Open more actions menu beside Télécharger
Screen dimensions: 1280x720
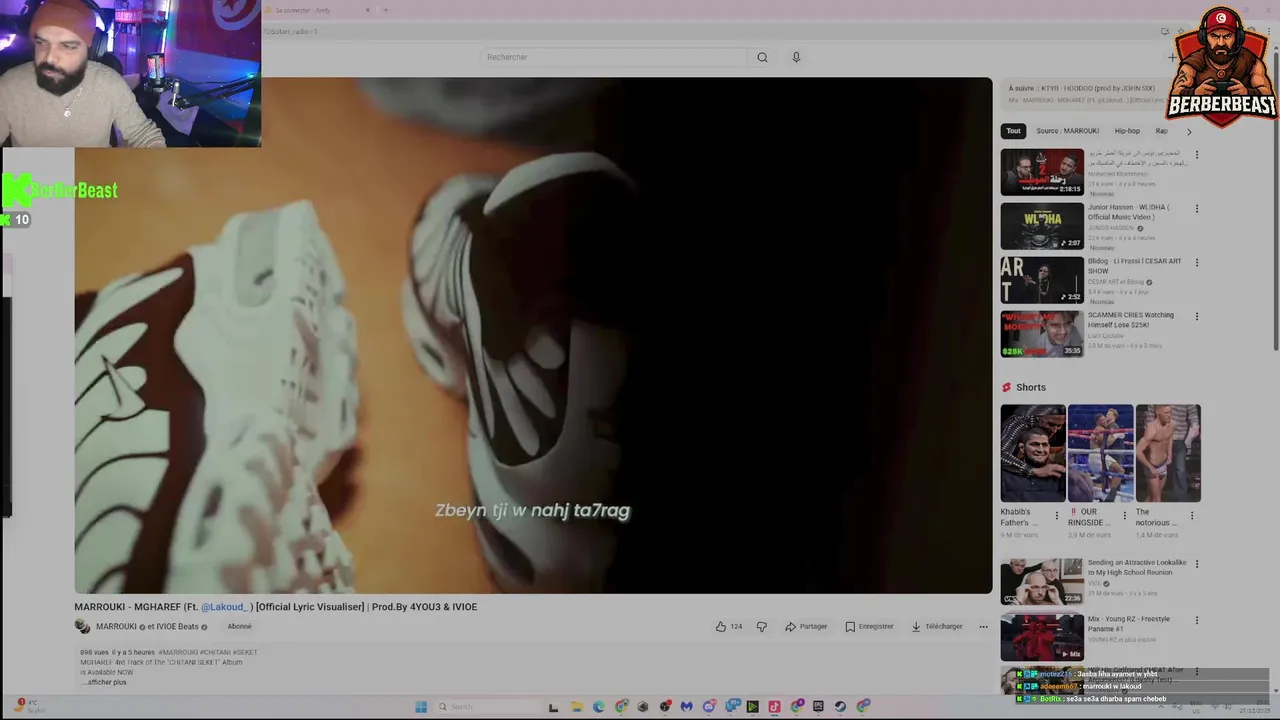click(983, 626)
